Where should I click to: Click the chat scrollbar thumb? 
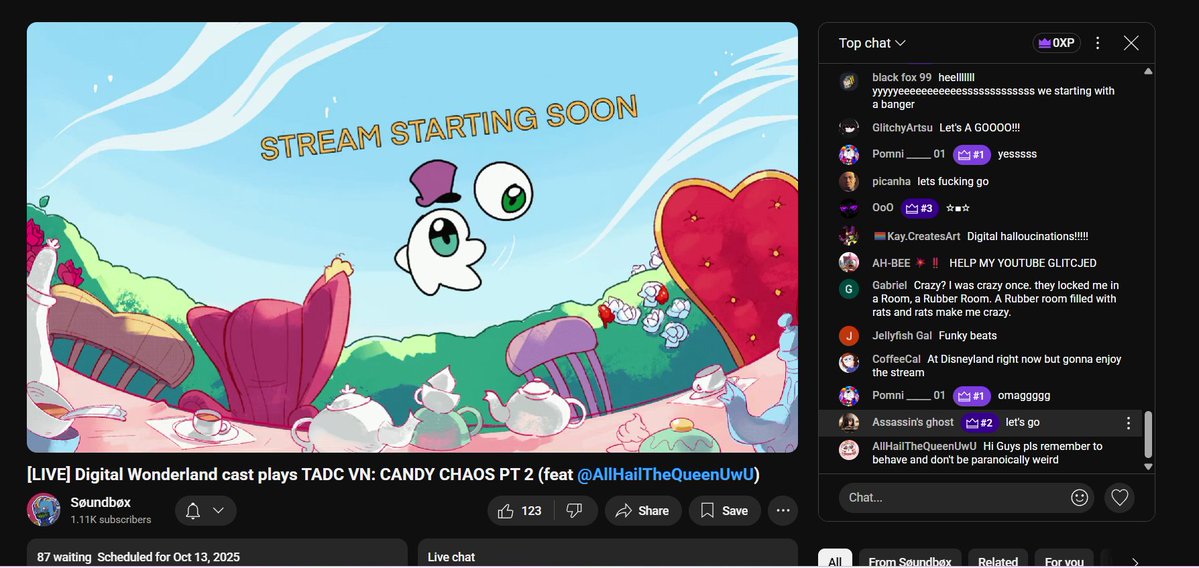click(1148, 435)
